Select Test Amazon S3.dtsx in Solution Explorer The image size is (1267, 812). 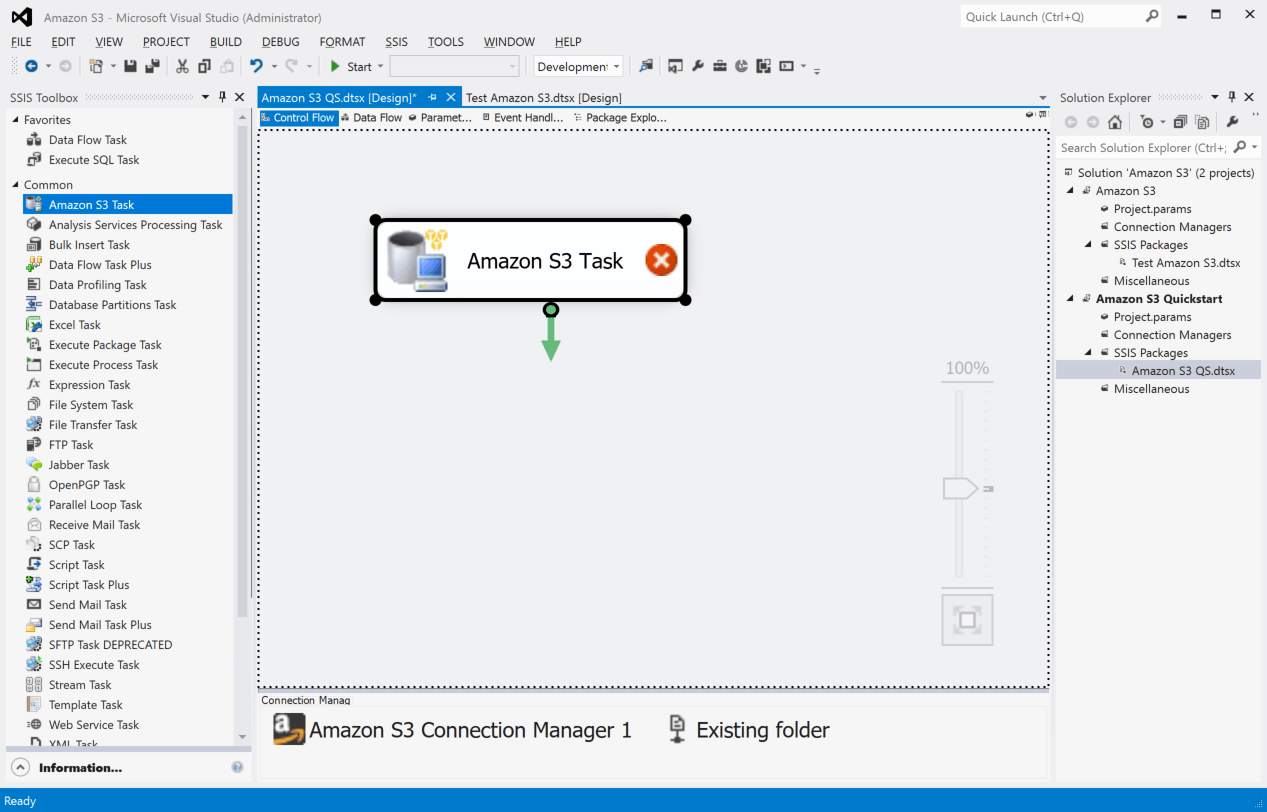coord(1185,263)
